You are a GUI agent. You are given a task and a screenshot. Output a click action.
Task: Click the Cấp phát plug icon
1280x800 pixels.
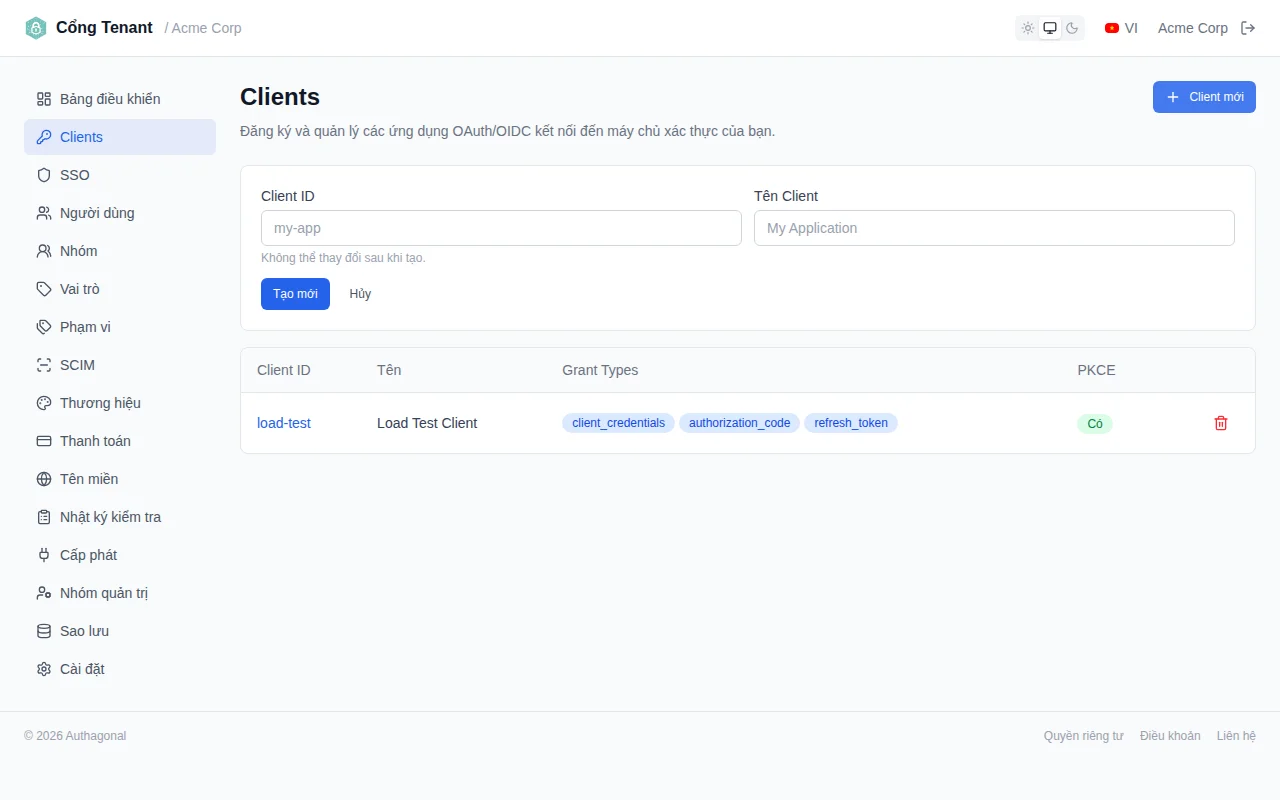click(x=44, y=555)
